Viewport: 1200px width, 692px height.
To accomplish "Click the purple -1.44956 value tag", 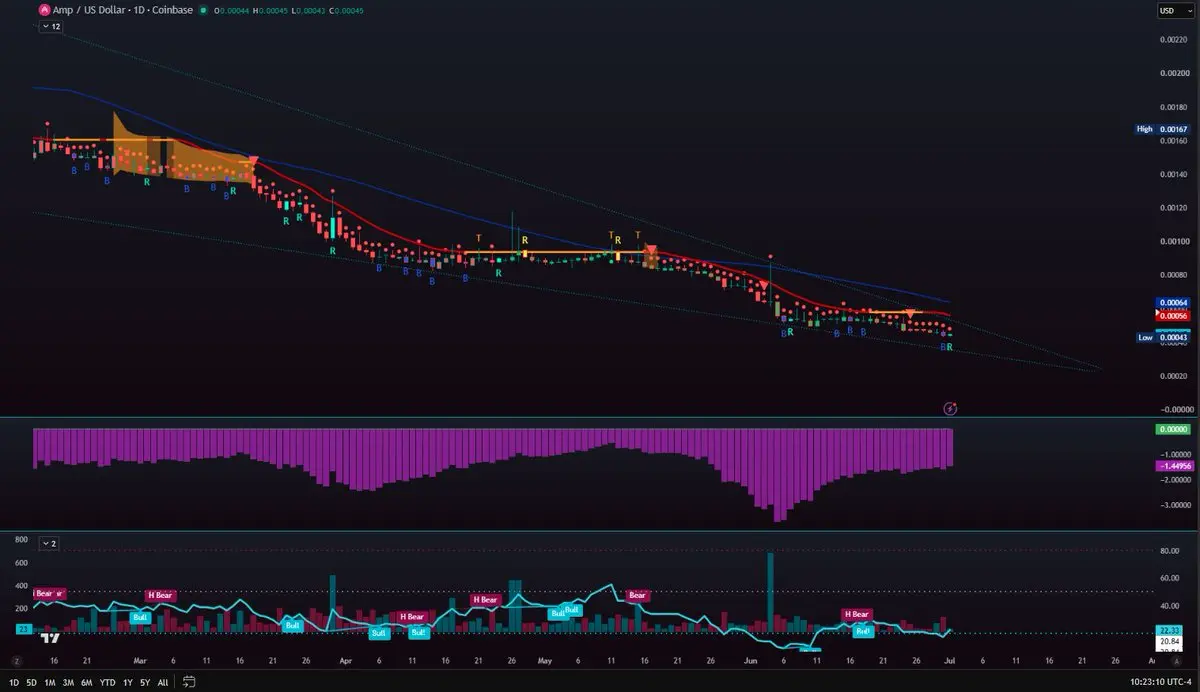I will tap(1174, 466).
